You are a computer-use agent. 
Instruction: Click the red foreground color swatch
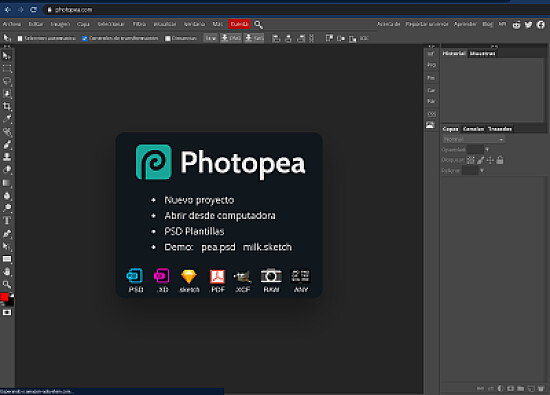(4, 297)
